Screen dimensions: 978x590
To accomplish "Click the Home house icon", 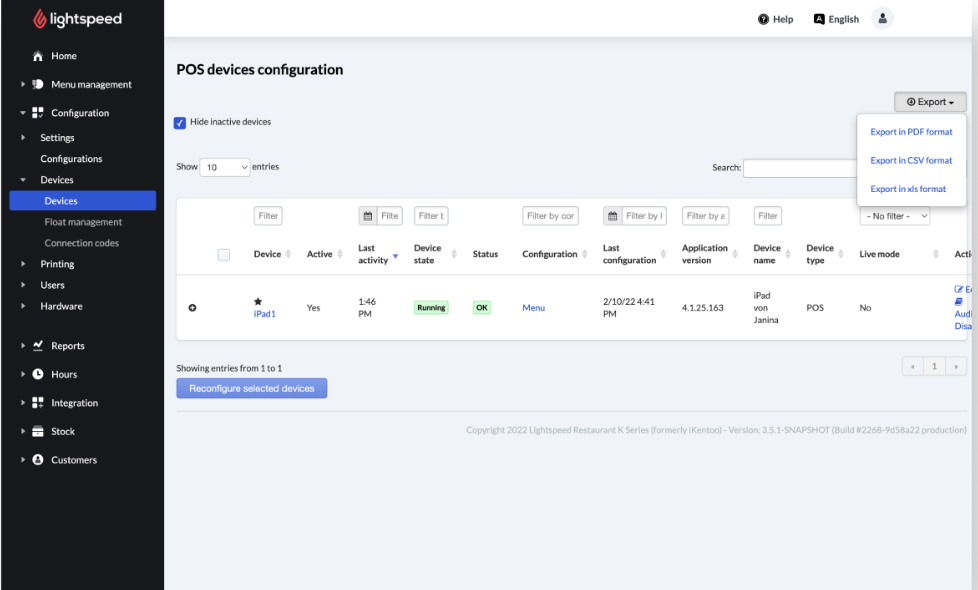I will point(38,56).
